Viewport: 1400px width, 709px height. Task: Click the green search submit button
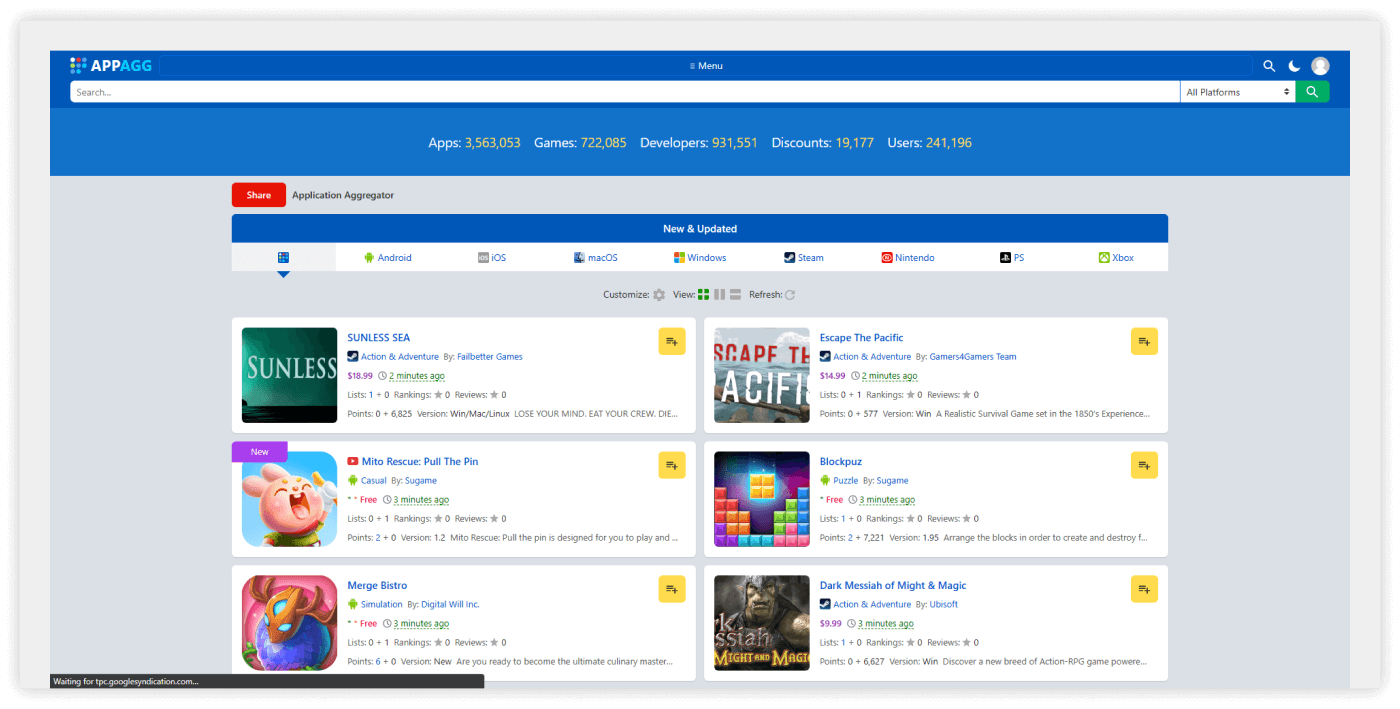(1312, 92)
